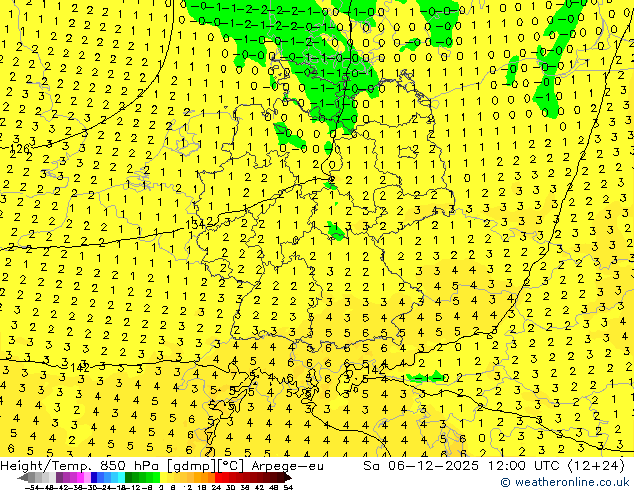Image resolution: width=634 pixels, height=490 pixels.
Task: Click the 54 legend scale value
Action: (x=288, y=488)
